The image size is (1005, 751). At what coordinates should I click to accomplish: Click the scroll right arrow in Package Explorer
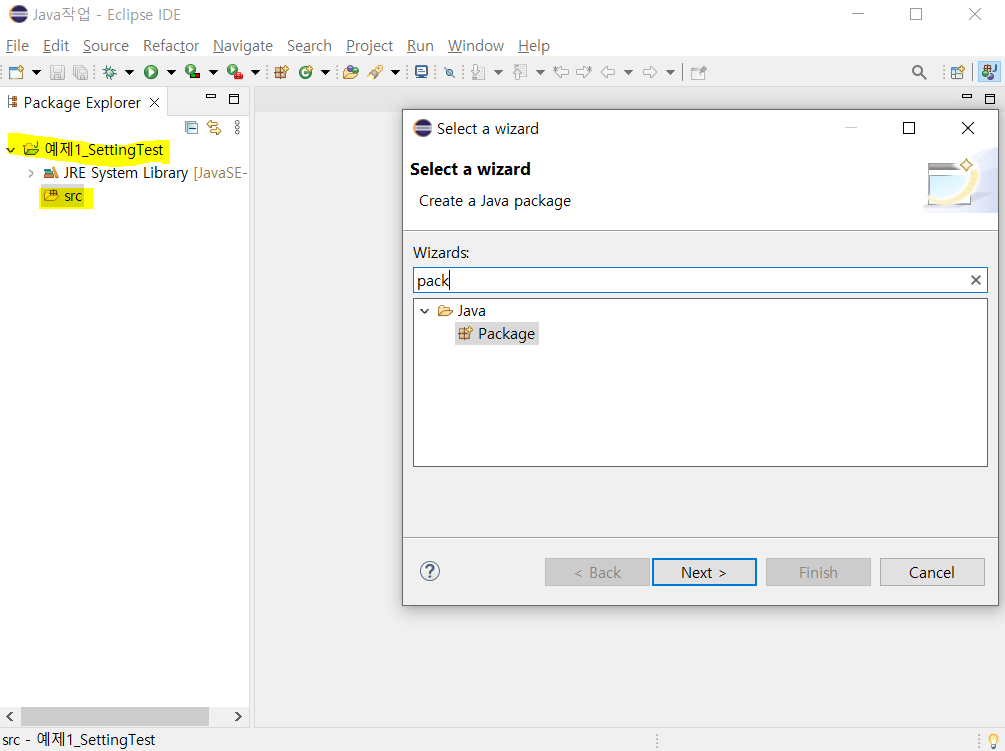click(238, 716)
